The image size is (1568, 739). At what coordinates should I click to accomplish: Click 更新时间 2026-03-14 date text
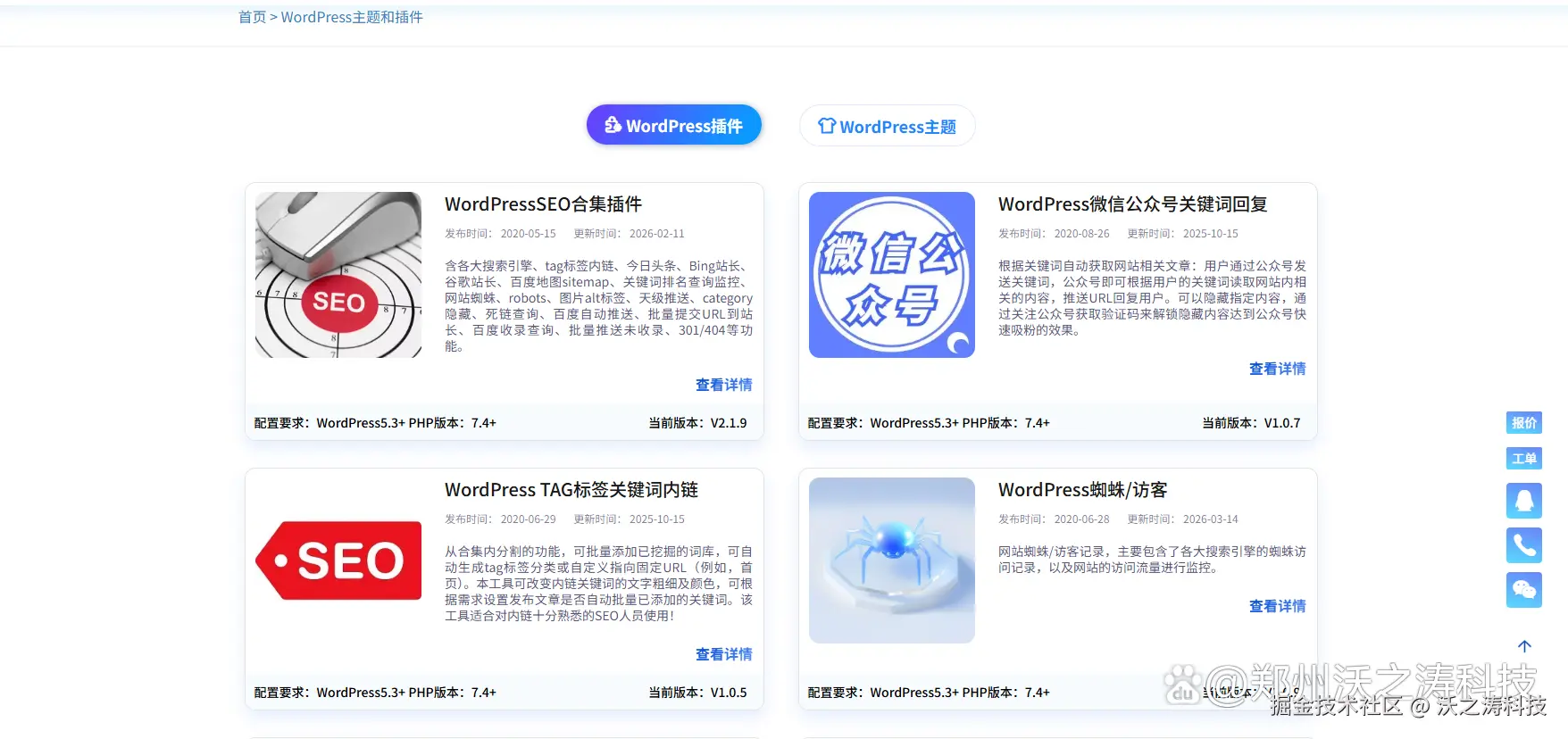point(1183,519)
